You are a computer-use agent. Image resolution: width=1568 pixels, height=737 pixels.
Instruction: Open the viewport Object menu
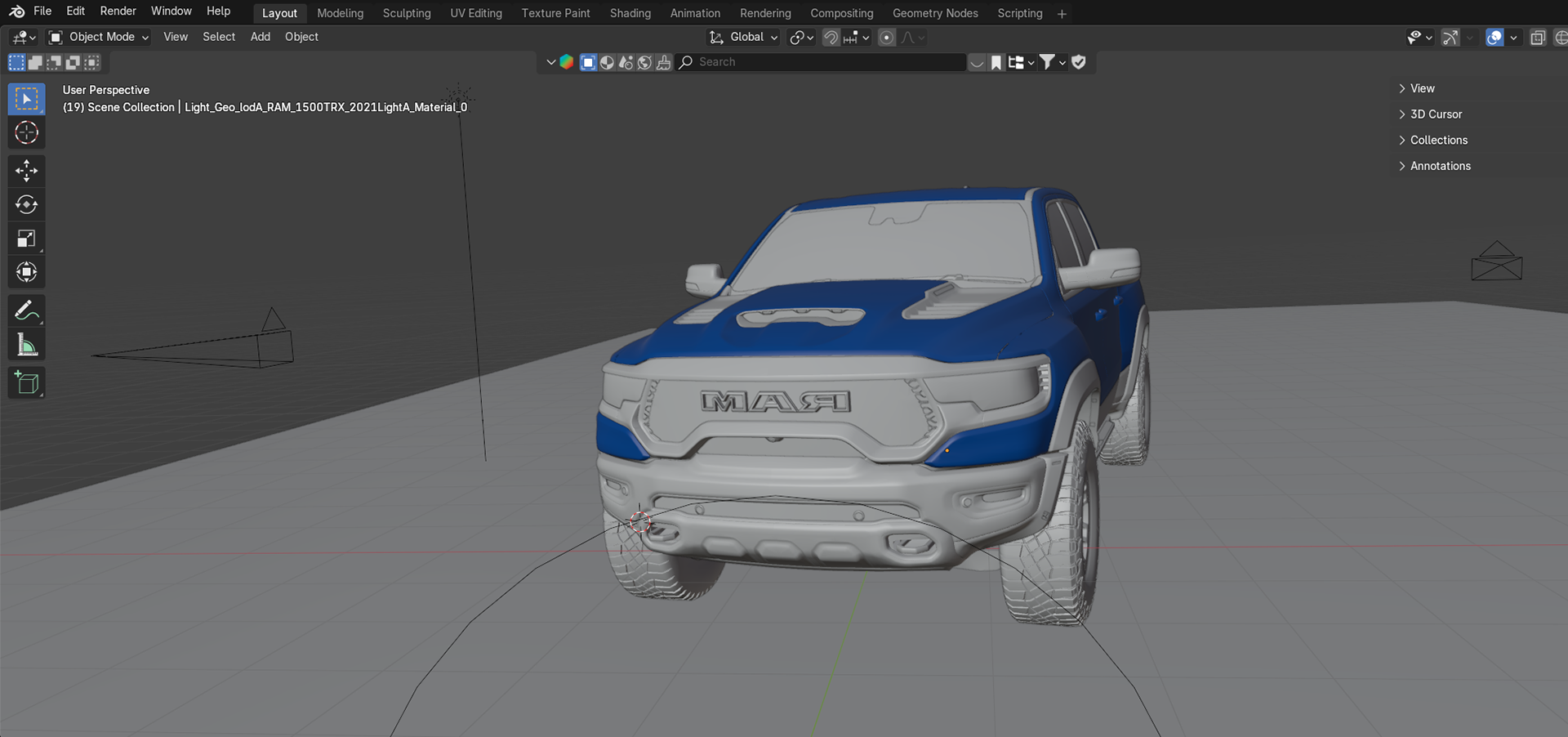(301, 37)
